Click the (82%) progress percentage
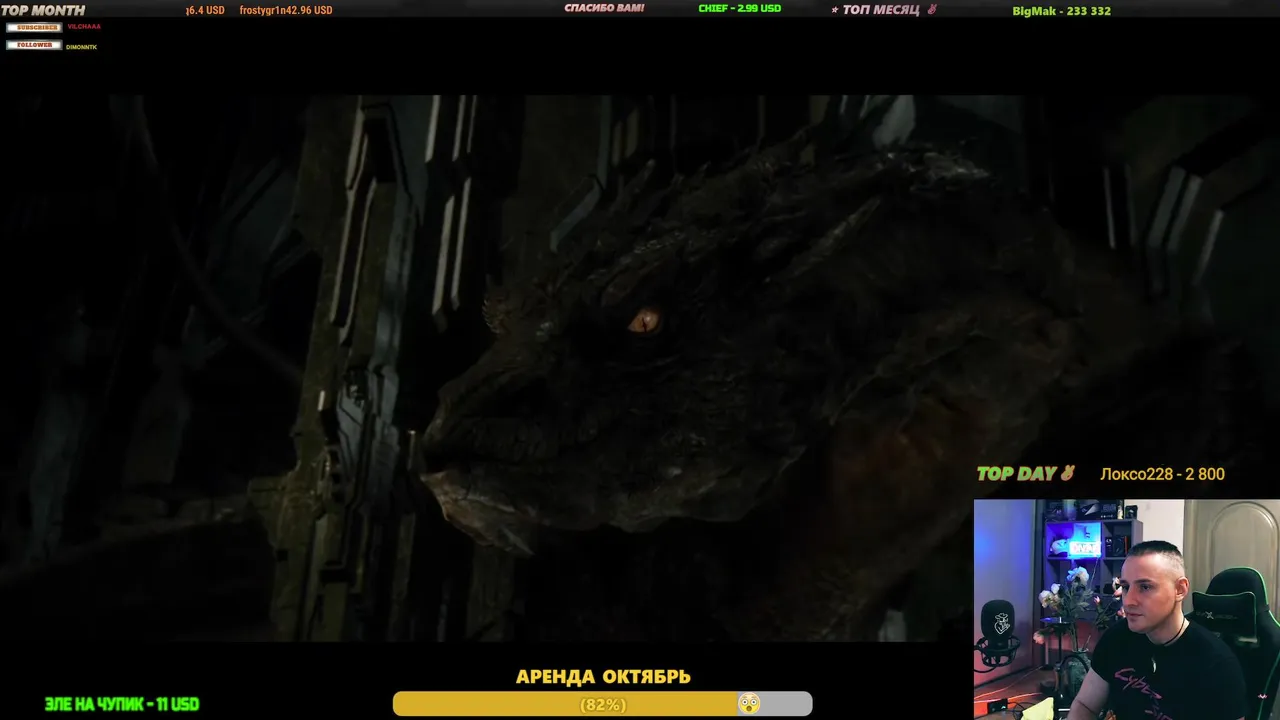This screenshot has height=720, width=1280. coord(603,705)
